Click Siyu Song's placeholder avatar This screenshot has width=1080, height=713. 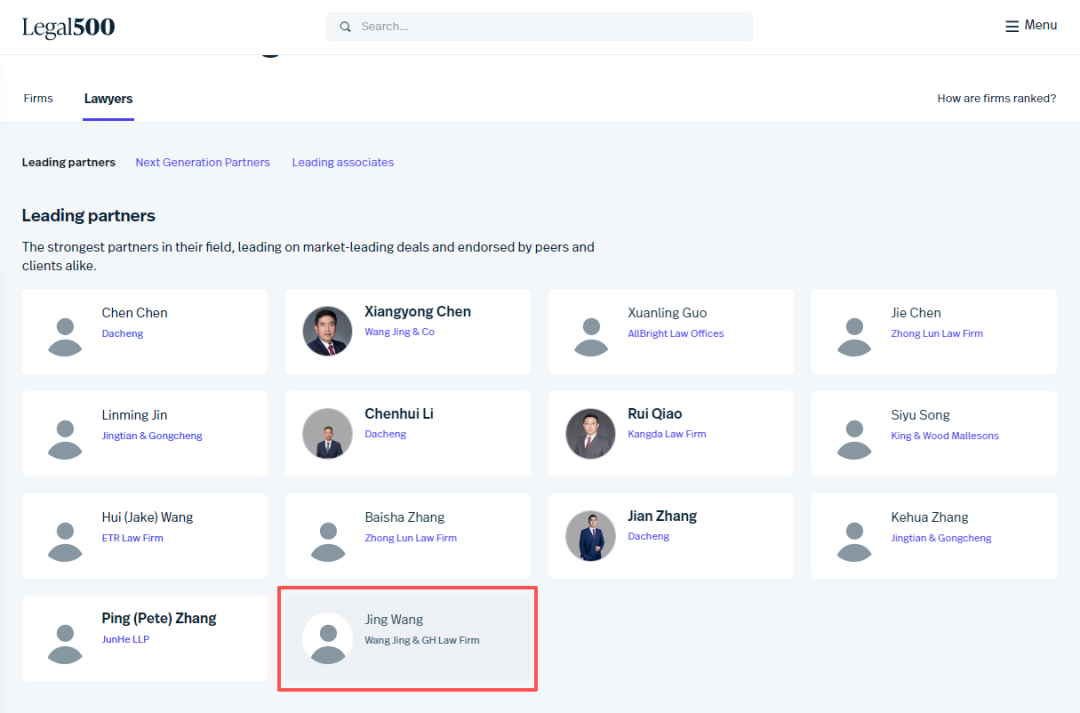coord(854,439)
